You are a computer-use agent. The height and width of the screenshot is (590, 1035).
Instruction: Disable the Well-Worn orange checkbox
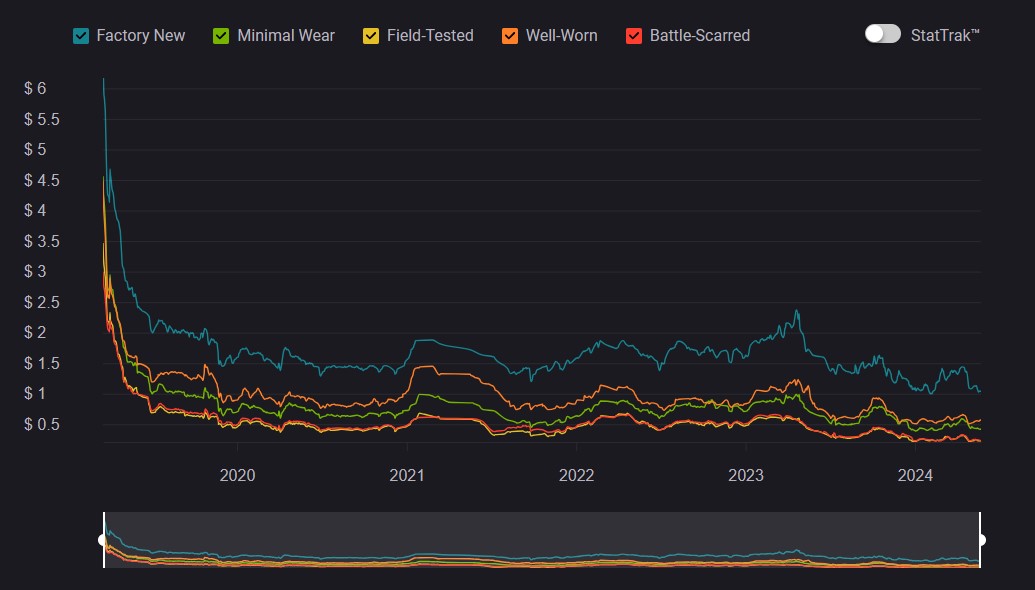tap(510, 36)
